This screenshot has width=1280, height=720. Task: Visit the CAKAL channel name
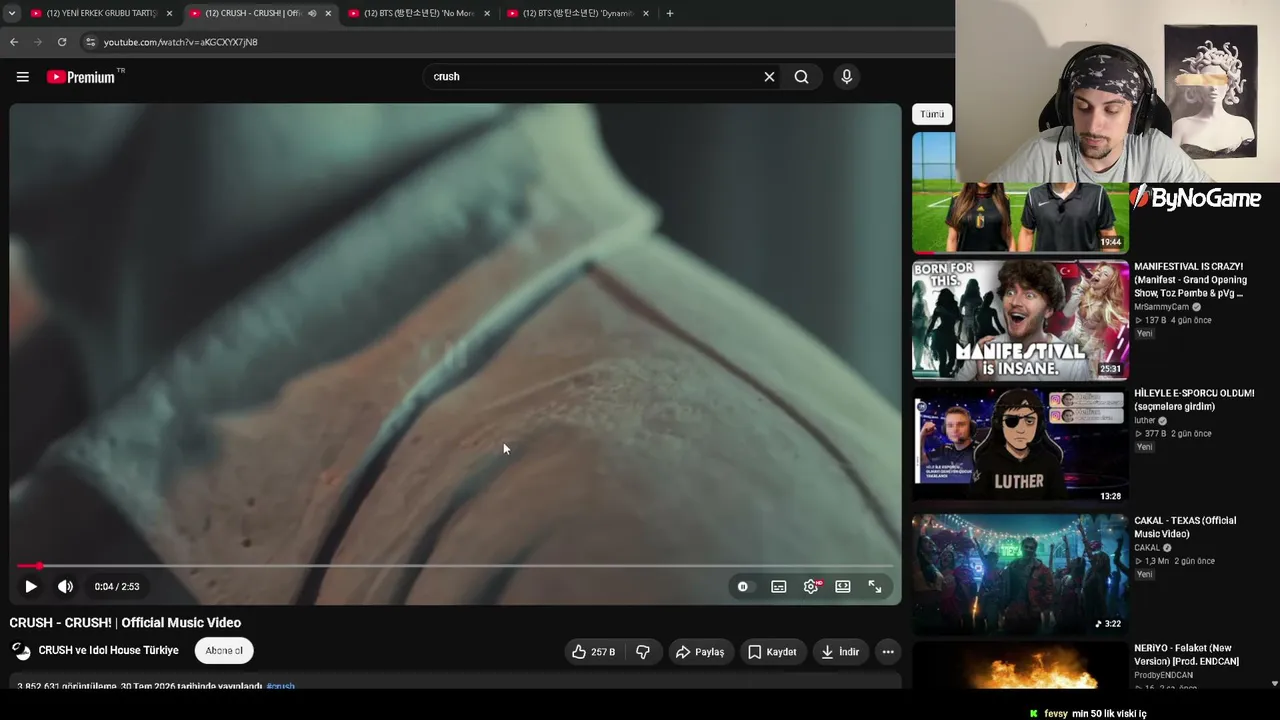click(1147, 548)
